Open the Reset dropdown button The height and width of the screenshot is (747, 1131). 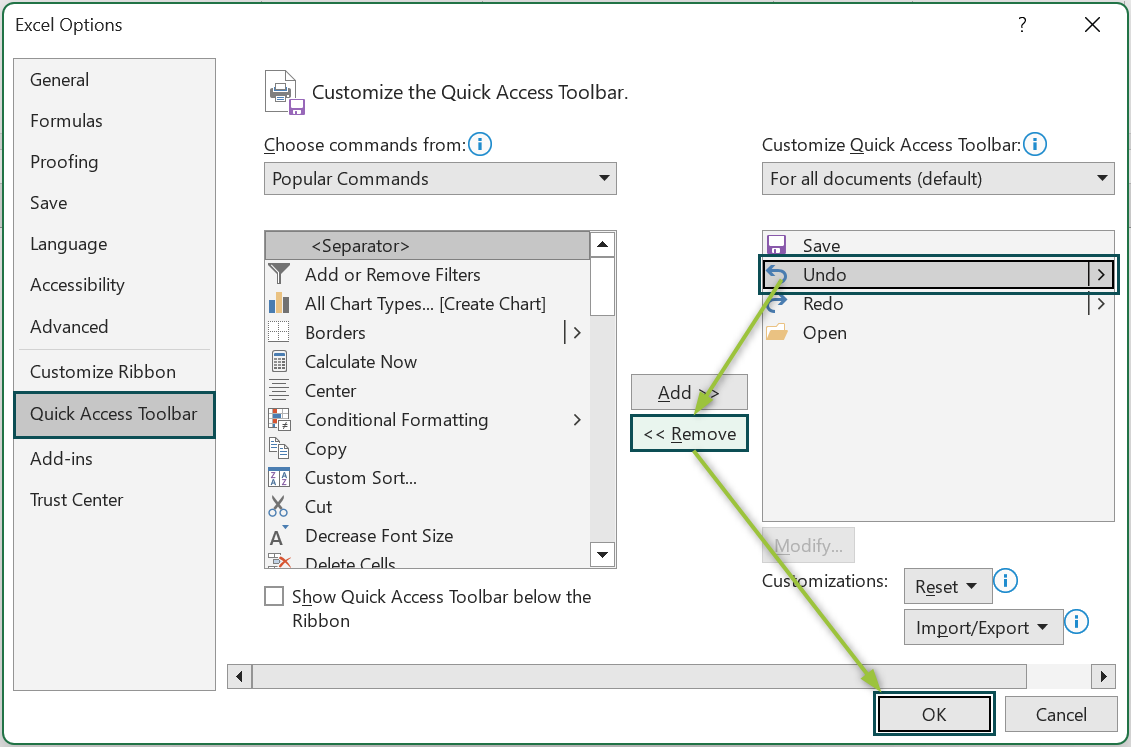948,586
